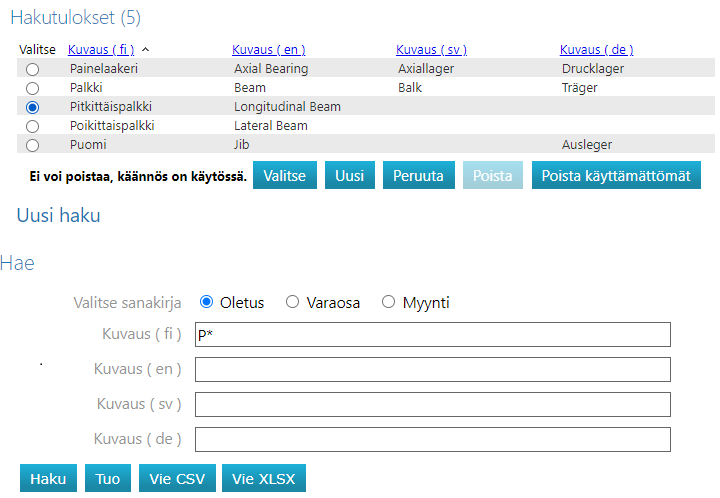Click the Haku search button
This screenshot has width=720, height=498.
[48, 479]
